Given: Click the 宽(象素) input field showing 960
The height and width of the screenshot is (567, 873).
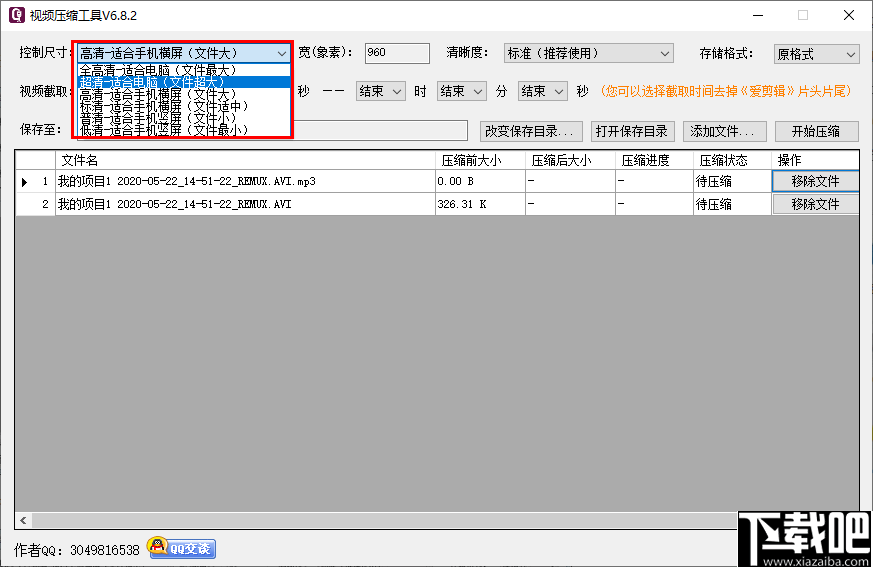Looking at the screenshot, I should pos(397,53).
